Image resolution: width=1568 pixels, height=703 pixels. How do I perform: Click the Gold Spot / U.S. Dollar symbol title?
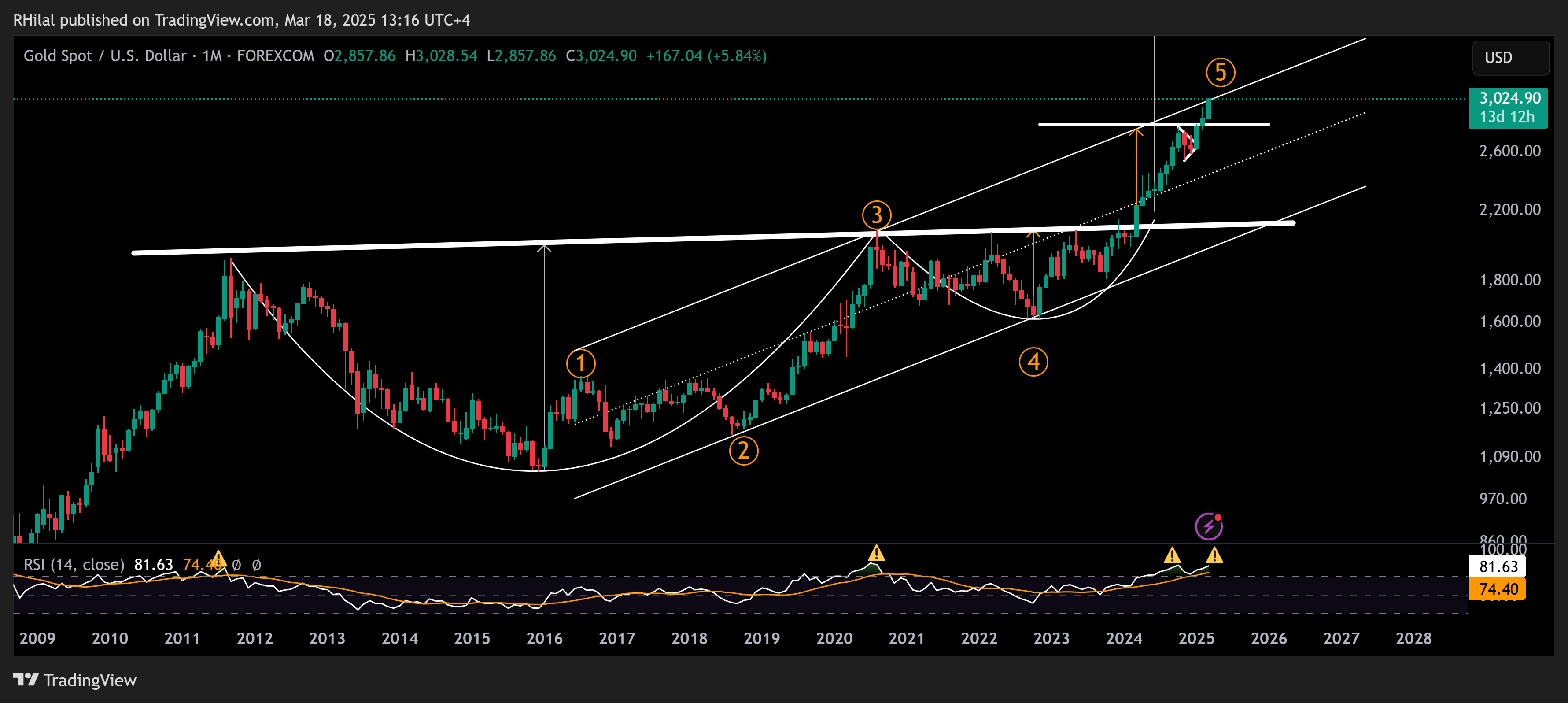click(105, 56)
